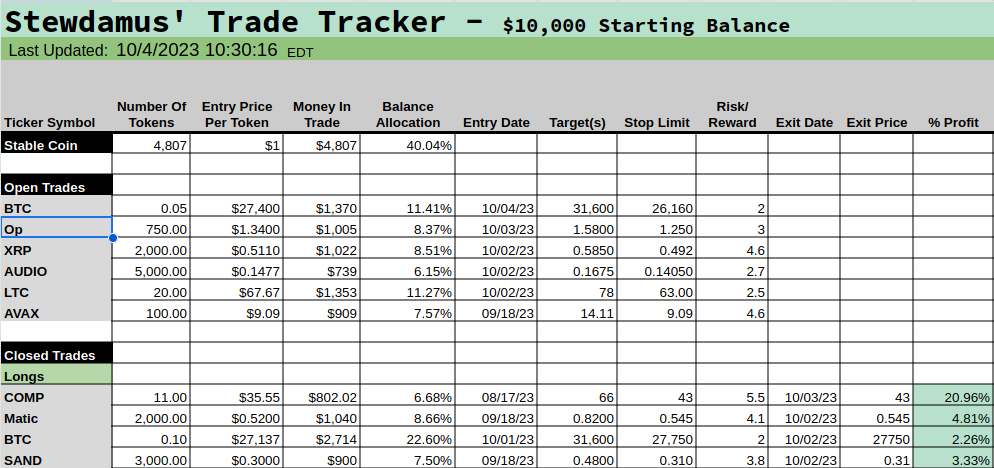Click the $27,400 BTC entry price cell
Image resolution: width=994 pixels, height=468 pixels.
point(236,208)
